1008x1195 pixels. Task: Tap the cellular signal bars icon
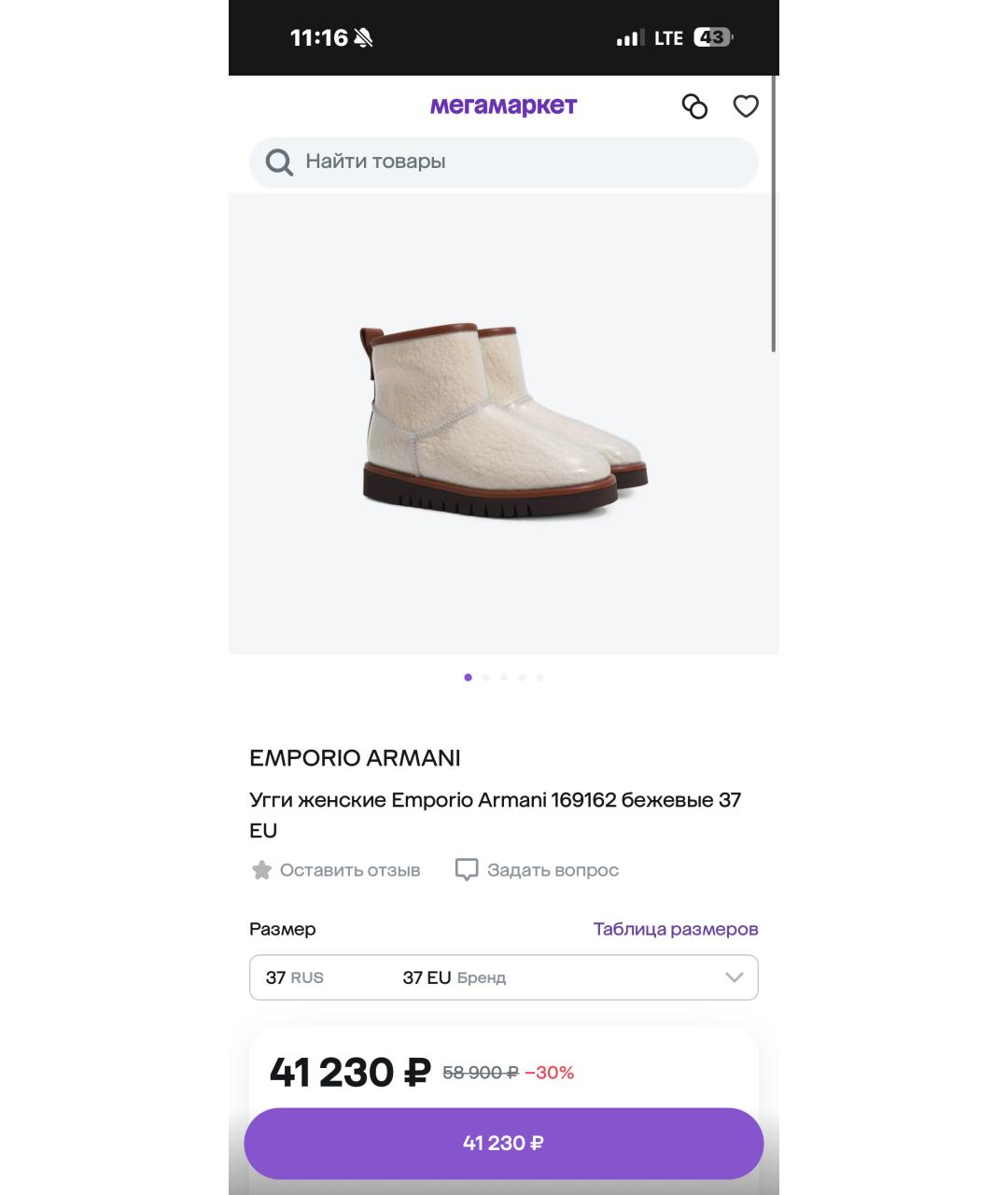(629, 38)
